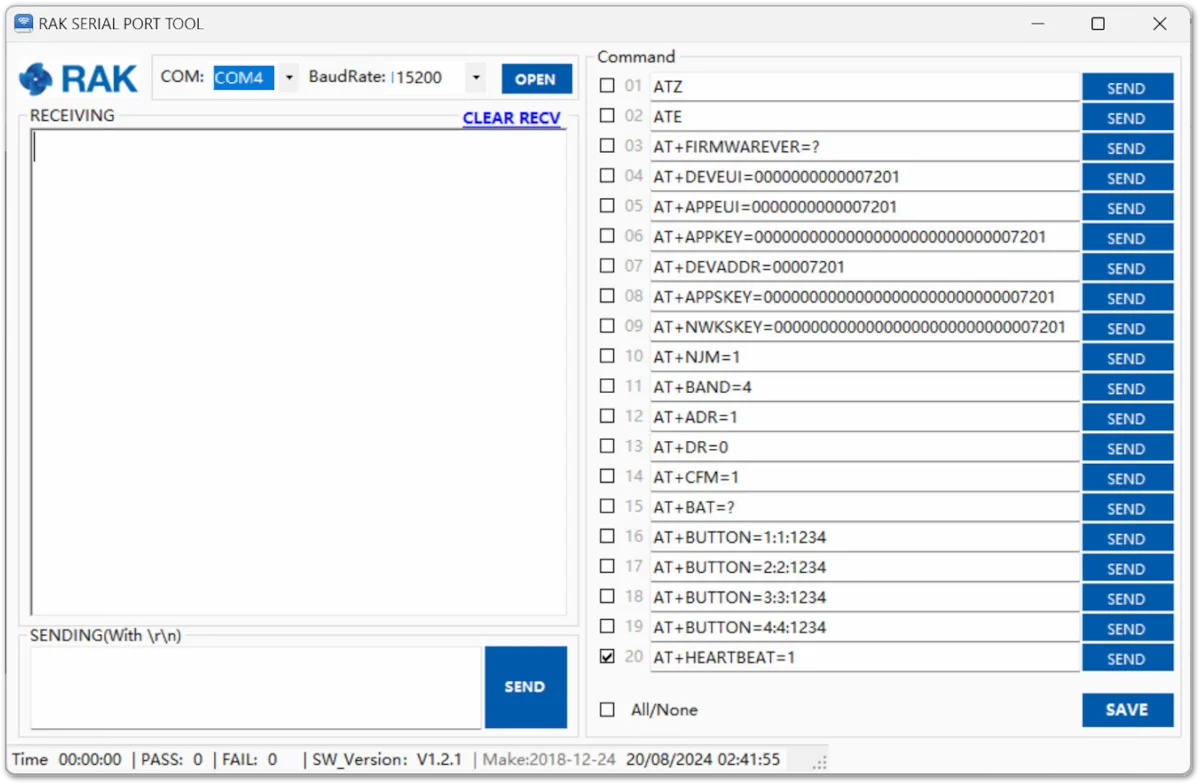
Task: Send the AT+NWKSKEY command
Action: 1127,328
